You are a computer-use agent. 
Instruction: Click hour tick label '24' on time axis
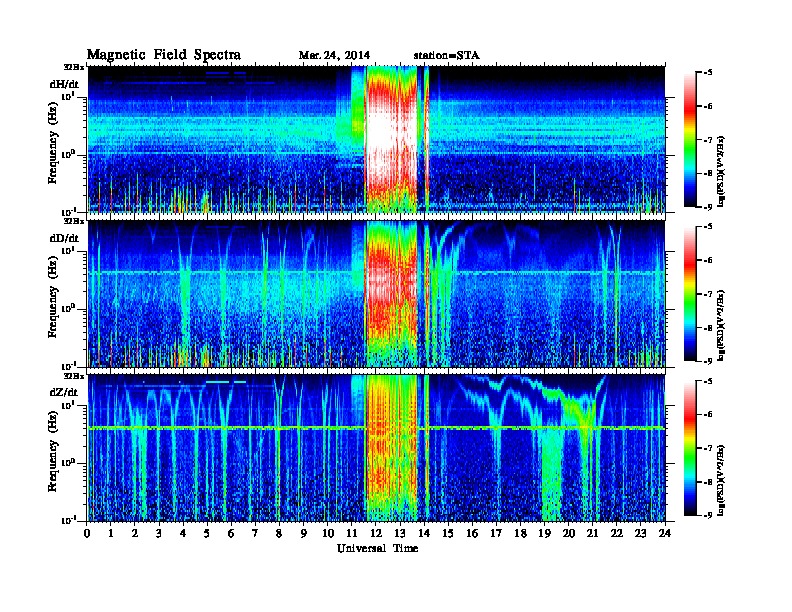click(665, 533)
